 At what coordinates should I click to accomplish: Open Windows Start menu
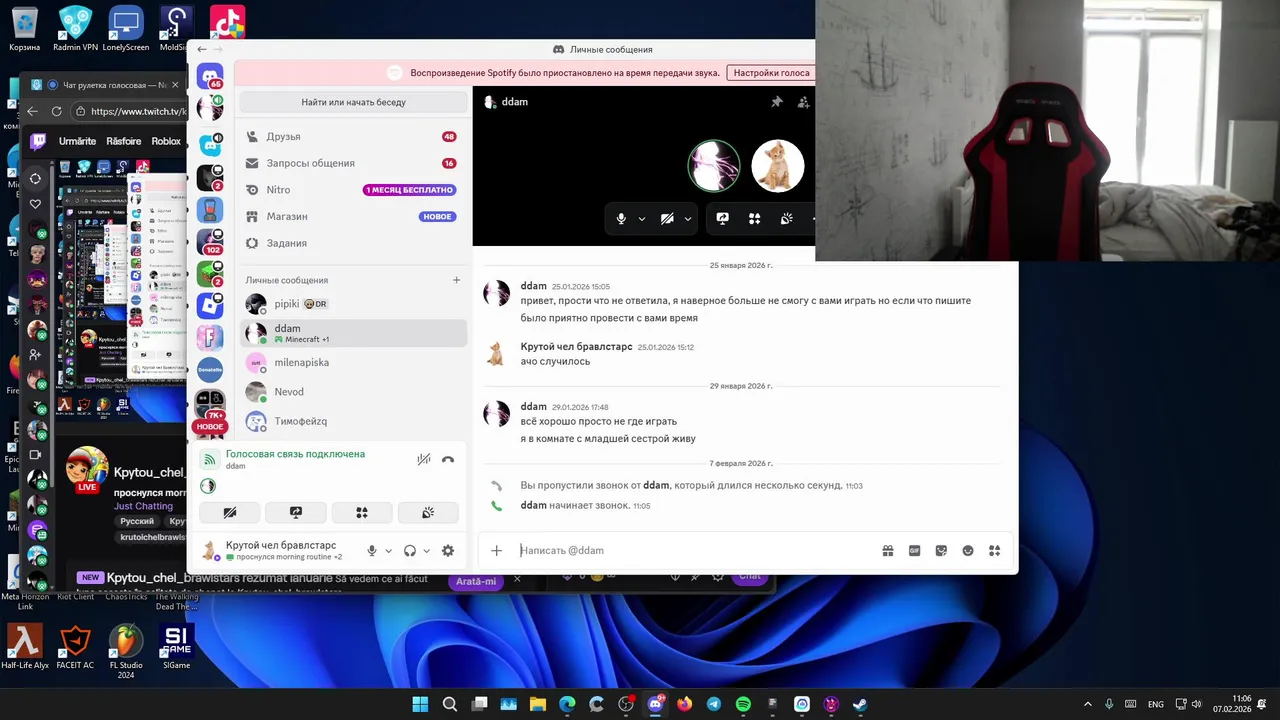(x=420, y=704)
